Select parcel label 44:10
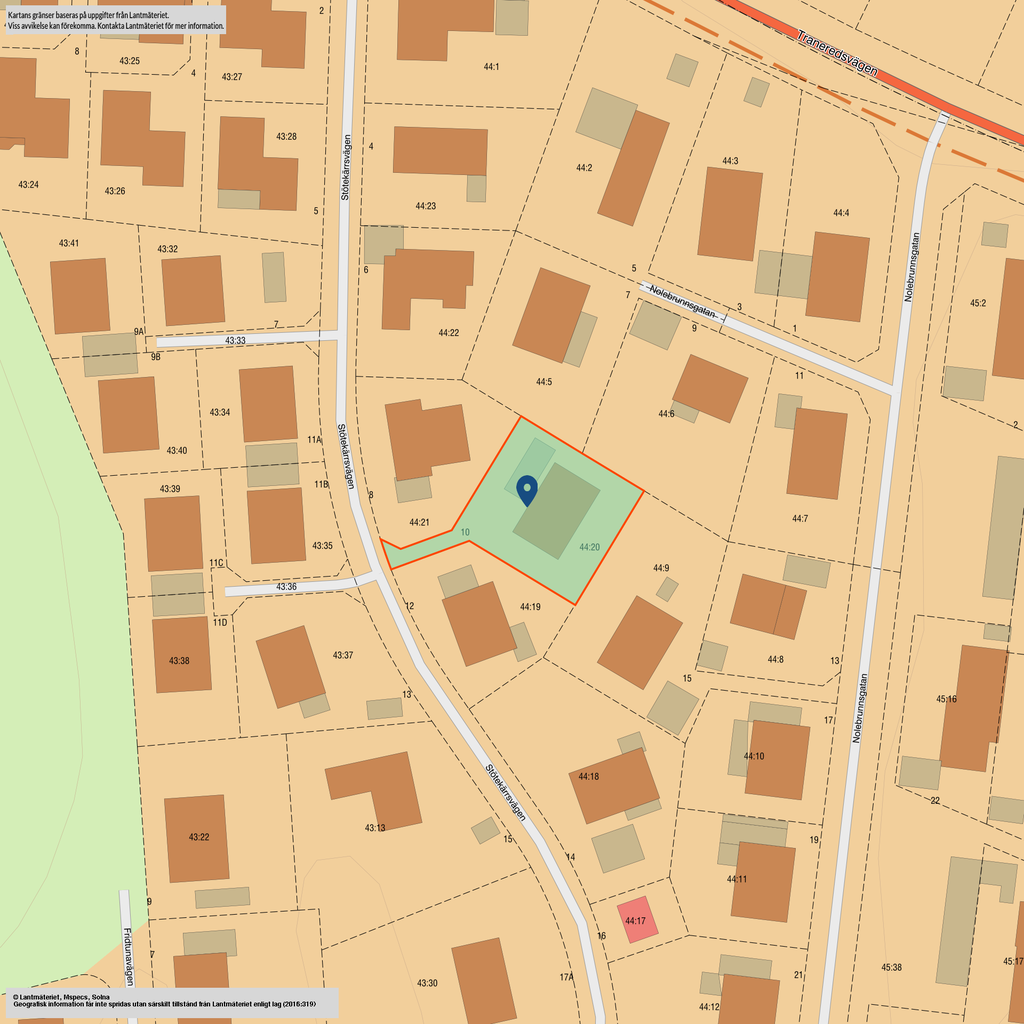Image resolution: width=1024 pixels, height=1024 pixels. coord(754,756)
